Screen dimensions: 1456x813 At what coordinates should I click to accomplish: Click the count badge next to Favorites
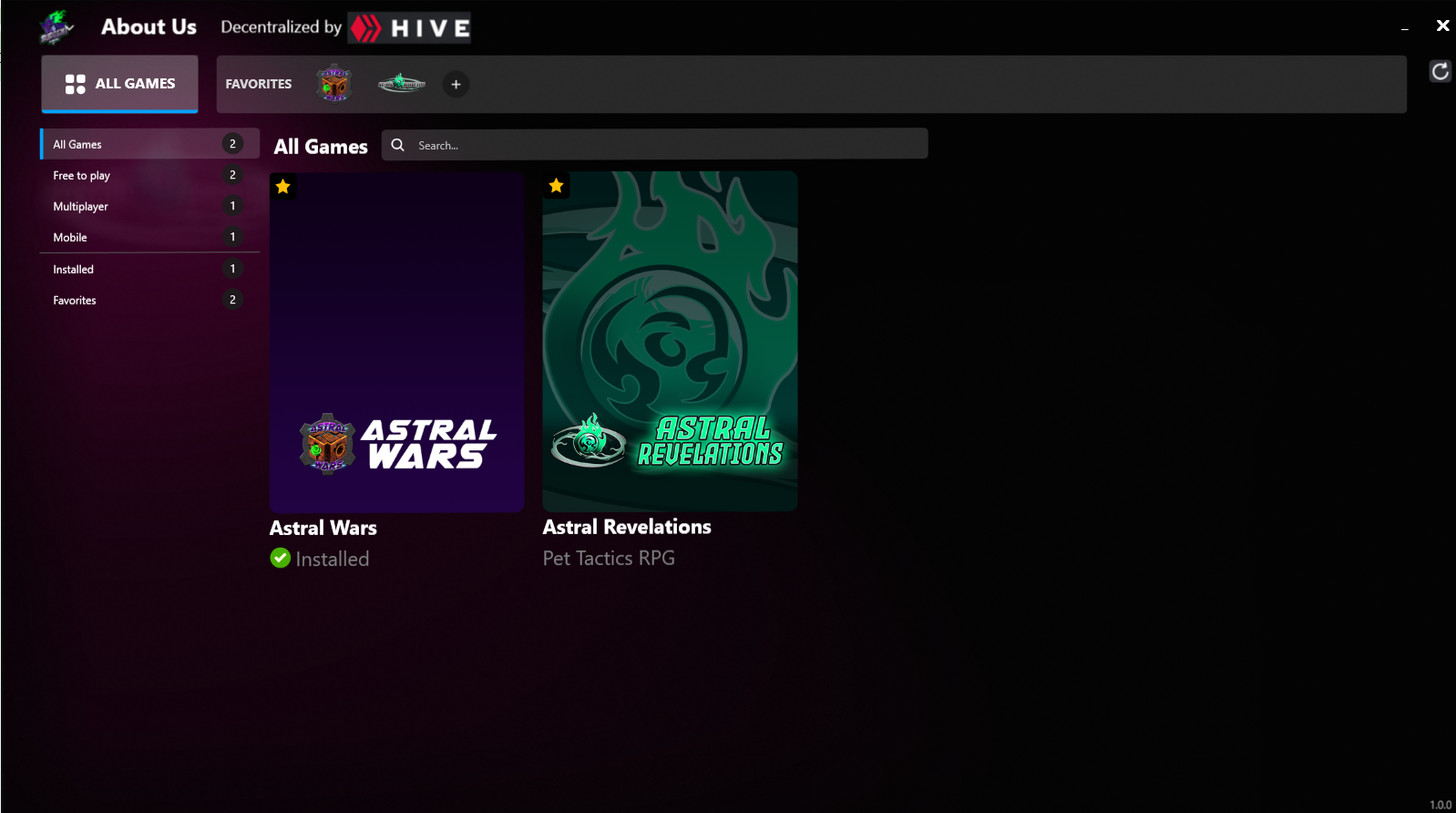[x=232, y=300]
